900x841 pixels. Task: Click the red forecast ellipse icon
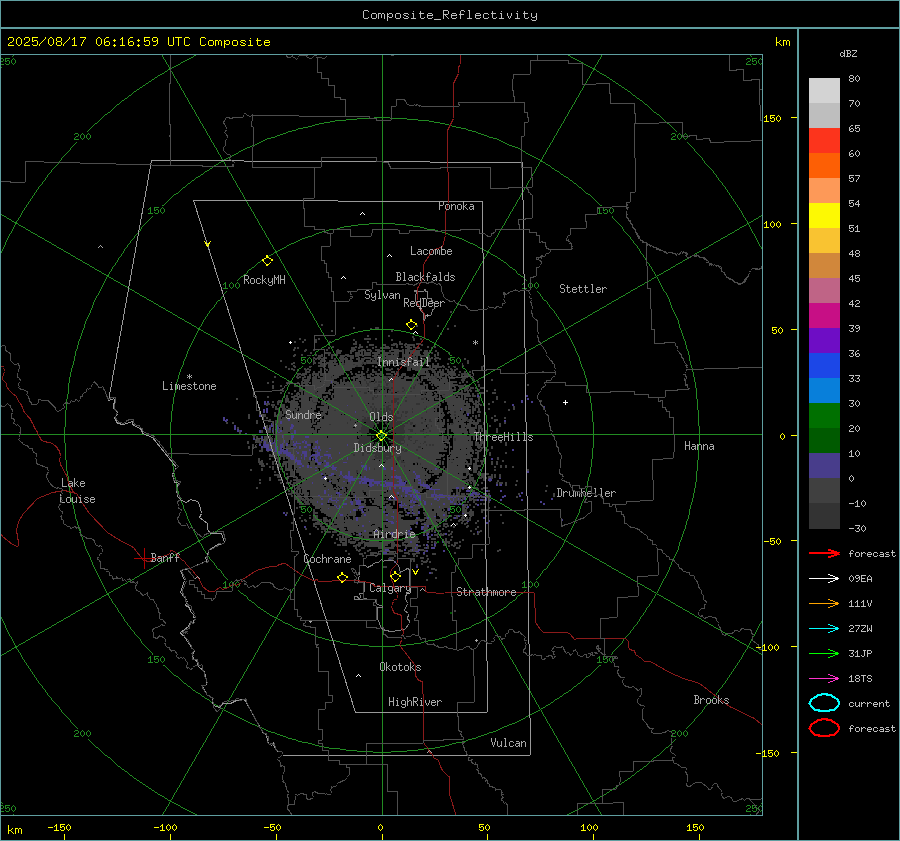(824, 728)
